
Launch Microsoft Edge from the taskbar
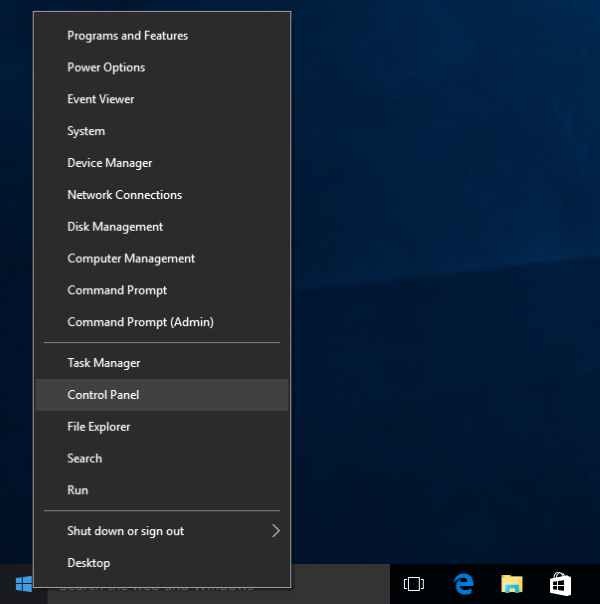463,584
